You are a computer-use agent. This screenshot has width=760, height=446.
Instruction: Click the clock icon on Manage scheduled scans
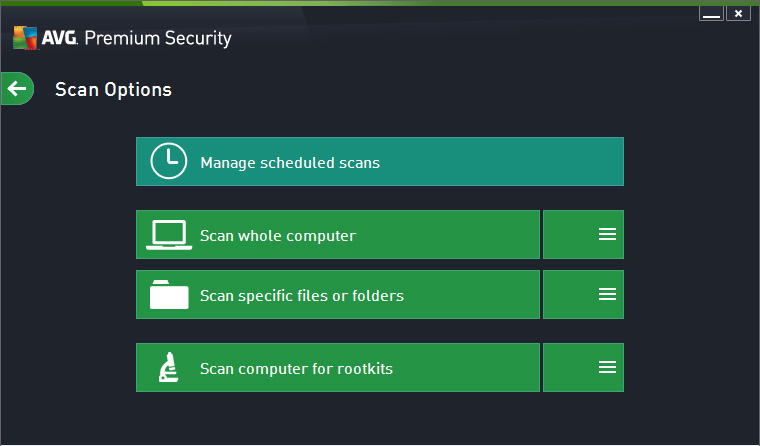(x=168, y=161)
